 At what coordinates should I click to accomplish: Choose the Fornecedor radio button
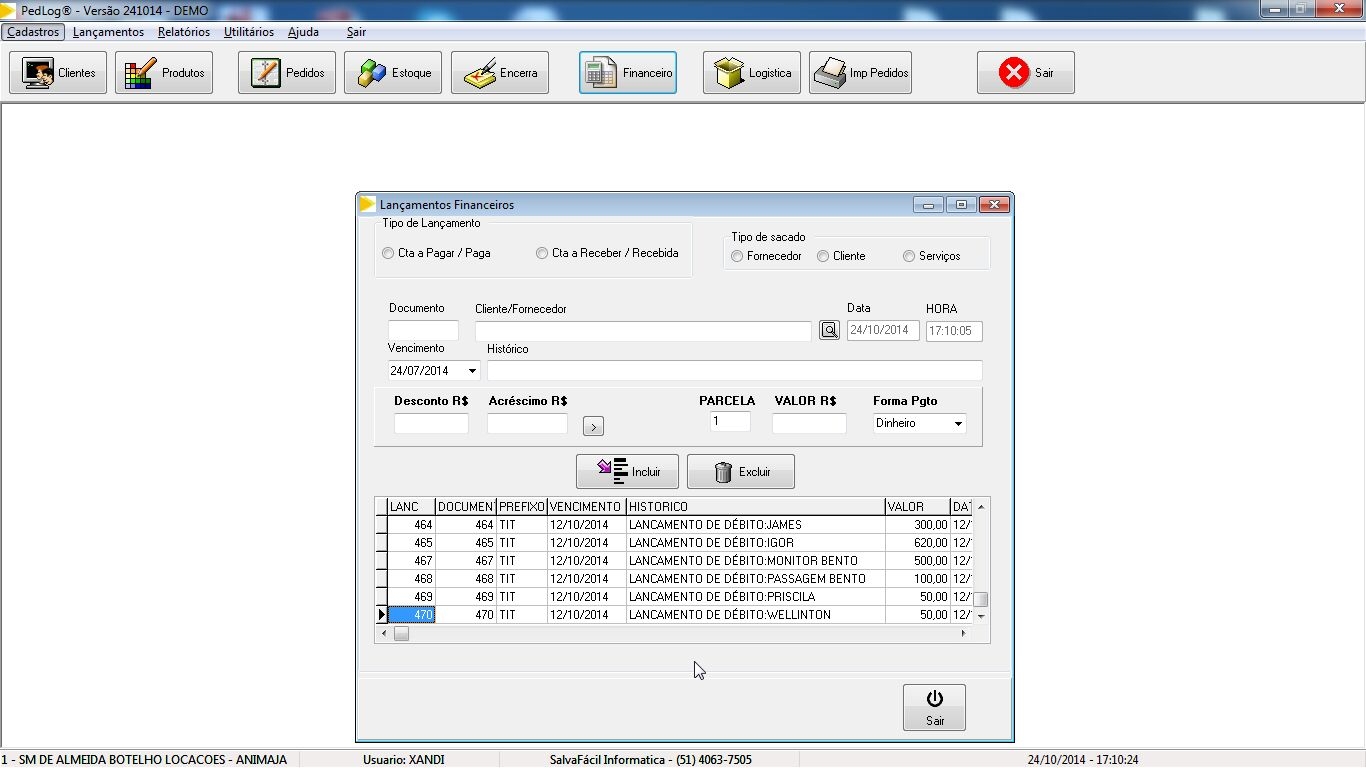737,257
